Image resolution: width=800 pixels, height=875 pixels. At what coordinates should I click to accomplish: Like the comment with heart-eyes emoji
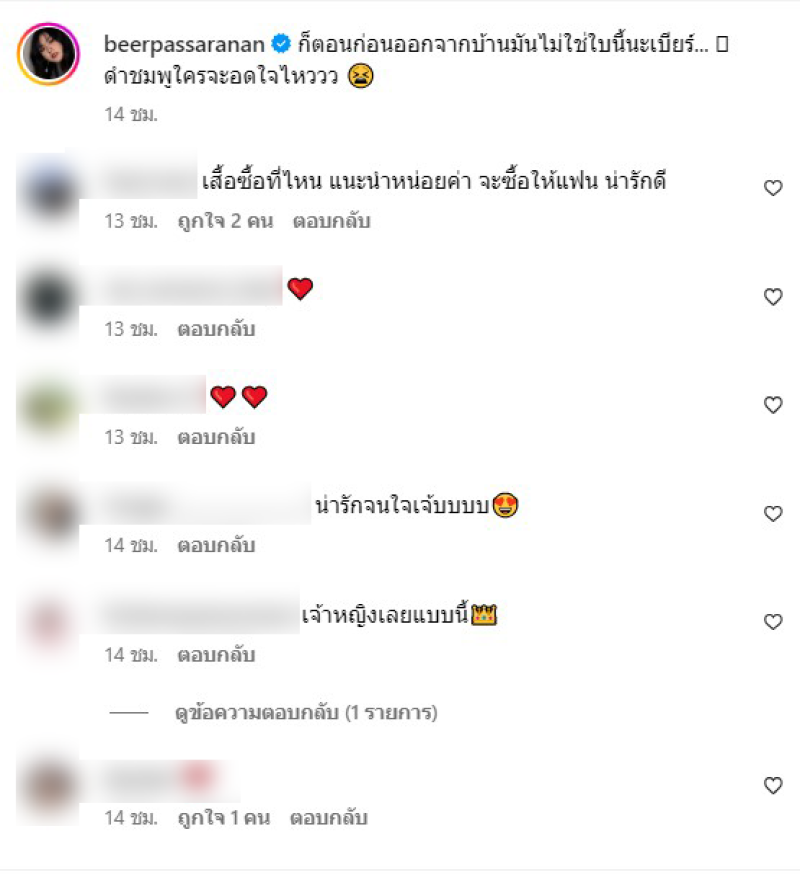click(x=773, y=513)
